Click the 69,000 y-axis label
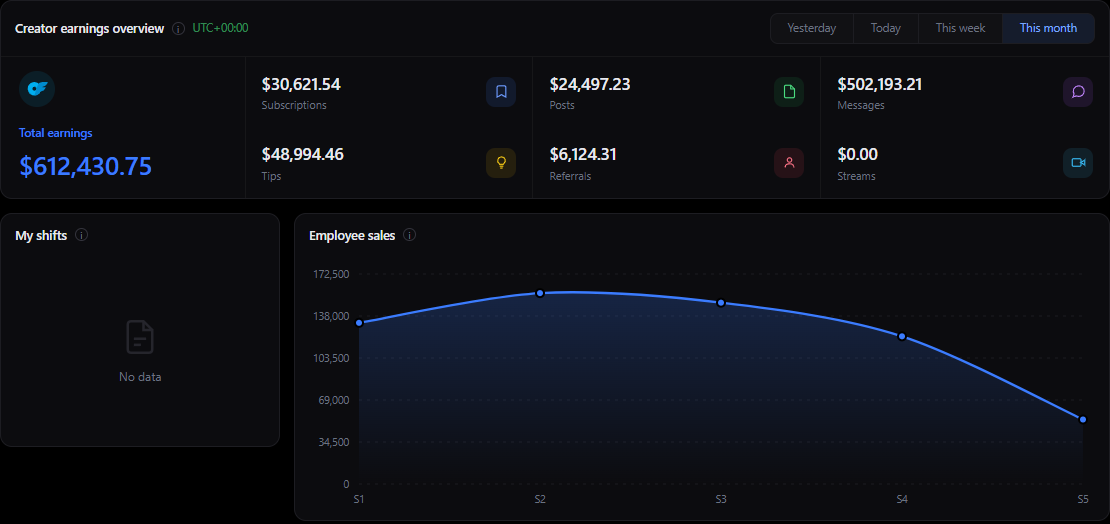The height and width of the screenshot is (524, 1110). coord(335,400)
